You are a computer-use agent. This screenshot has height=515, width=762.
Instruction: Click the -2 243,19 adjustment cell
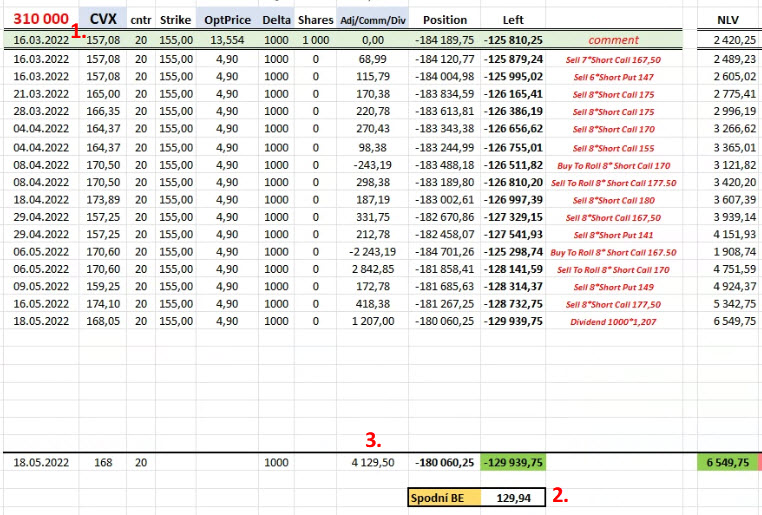pyautogui.click(x=372, y=252)
